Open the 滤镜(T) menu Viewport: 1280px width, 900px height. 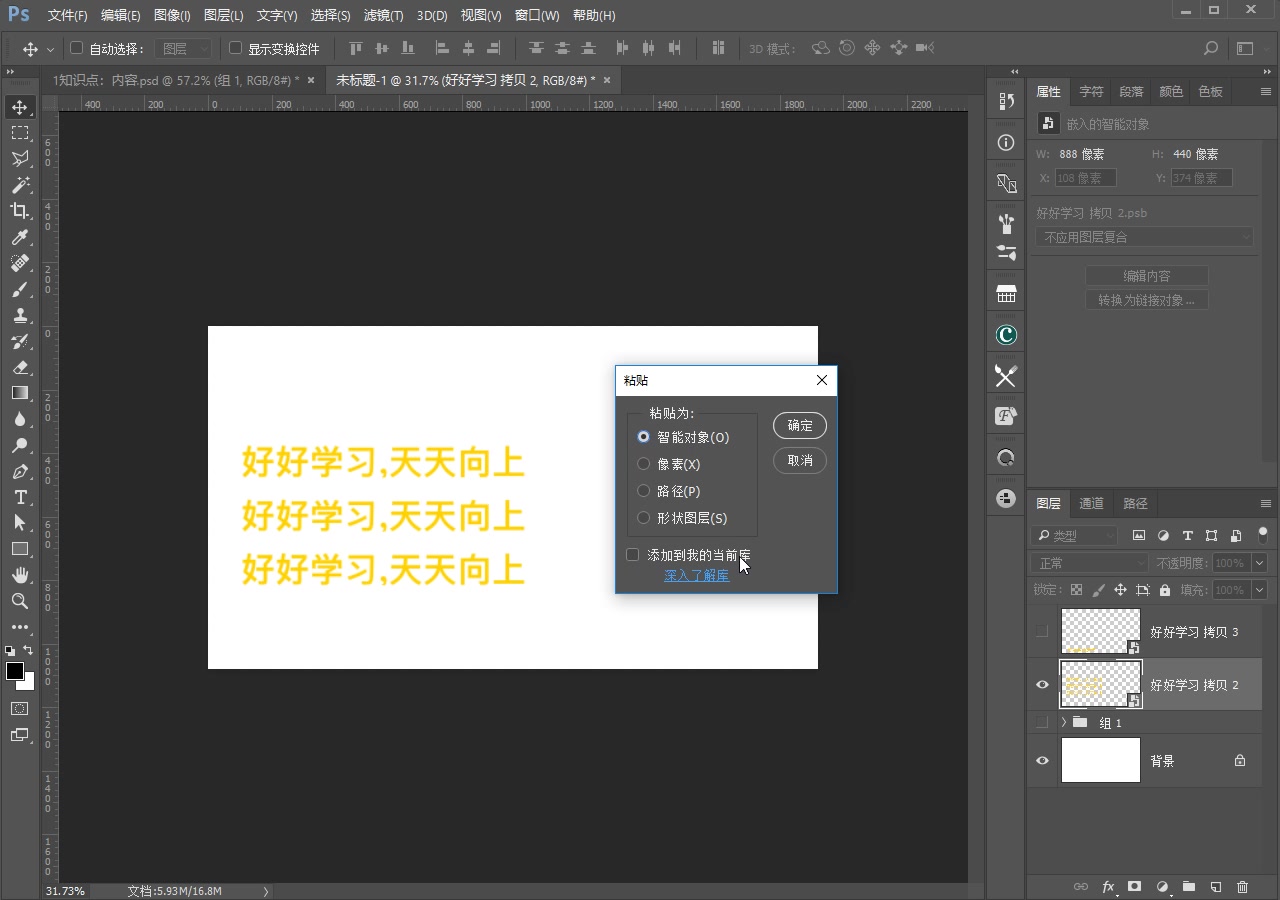382,15
